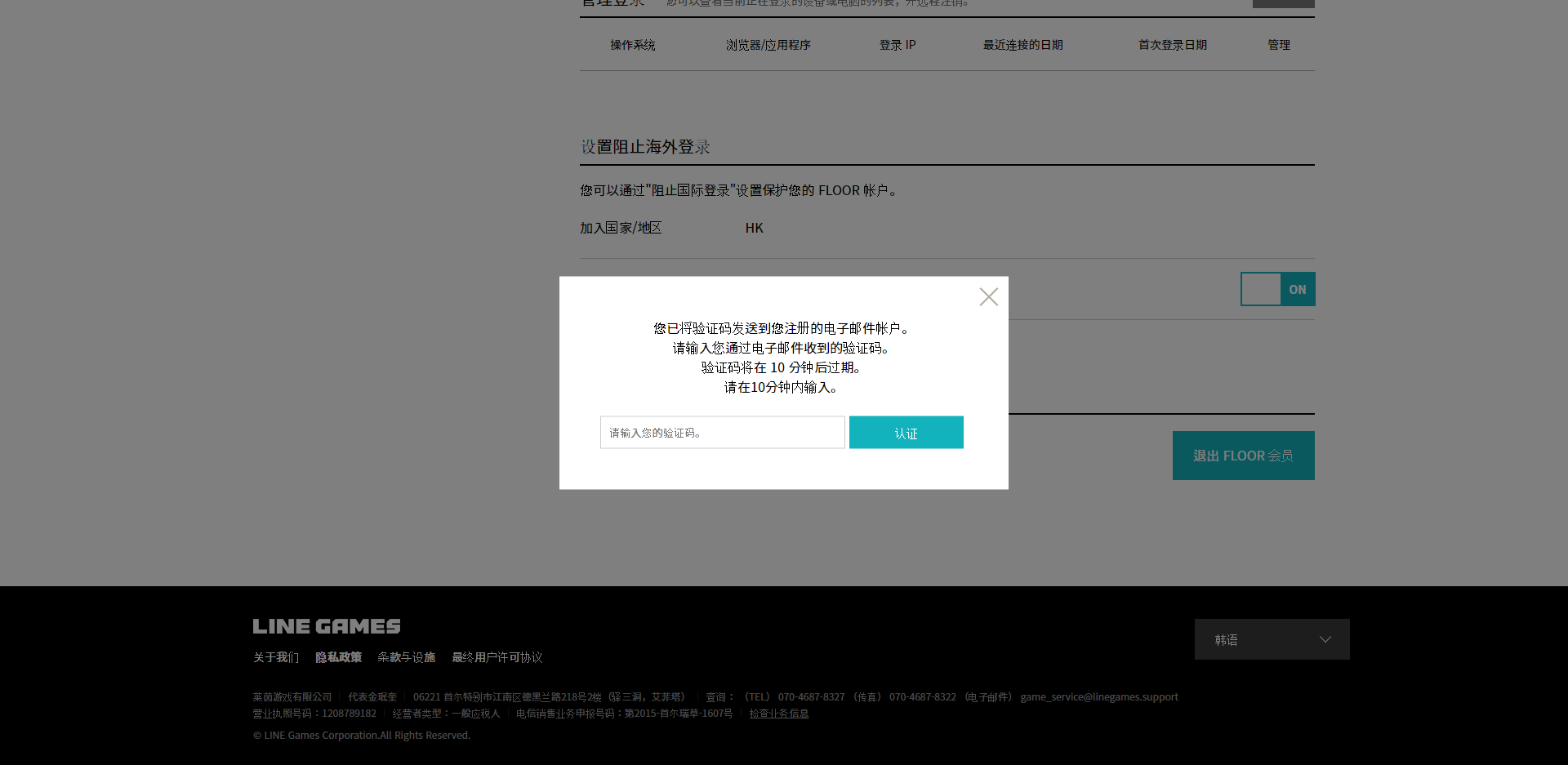Click the 验证码将在 10 分钟后过期 message

point(782,367)
